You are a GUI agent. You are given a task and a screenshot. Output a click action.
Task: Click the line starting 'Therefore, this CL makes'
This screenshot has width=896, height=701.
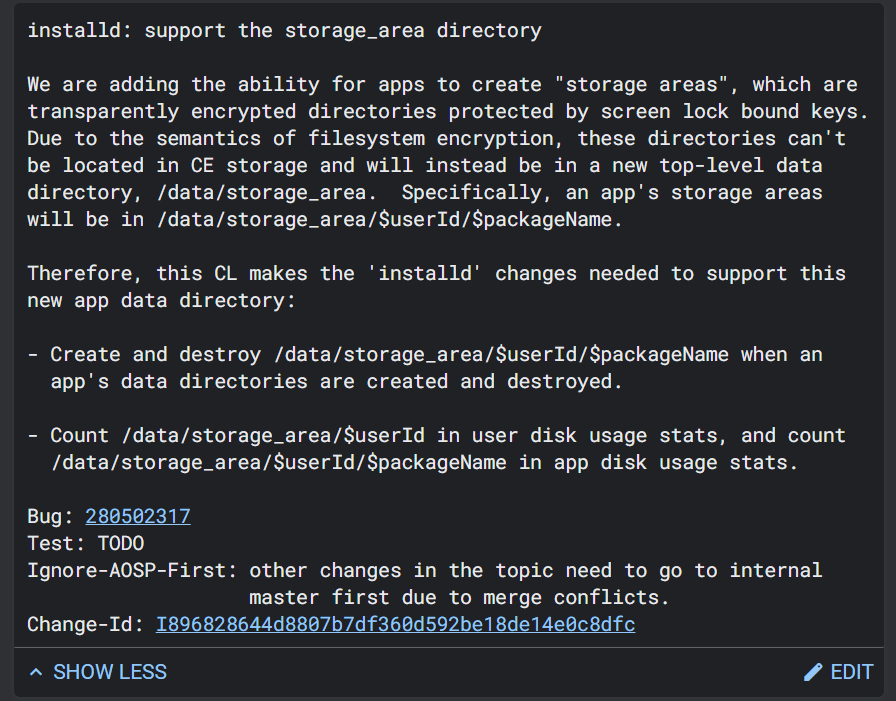point(437,274)
